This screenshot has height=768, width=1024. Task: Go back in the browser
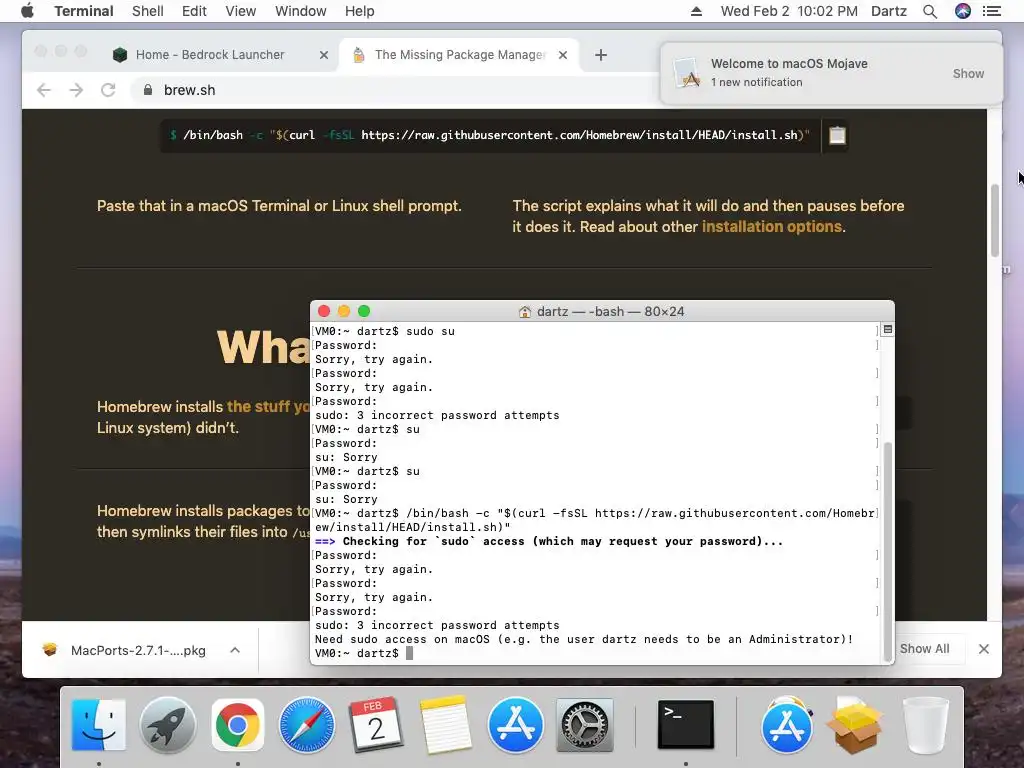click(44, 90)
